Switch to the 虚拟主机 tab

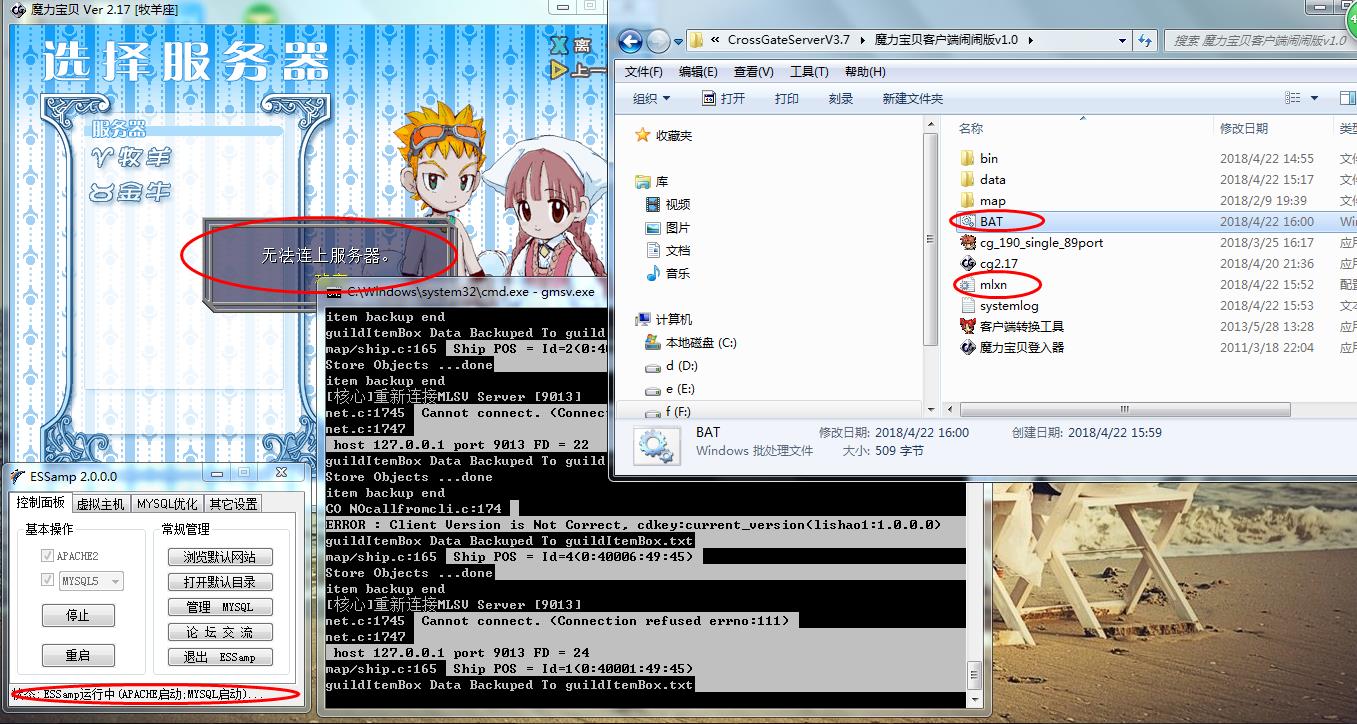click(100, 504)
